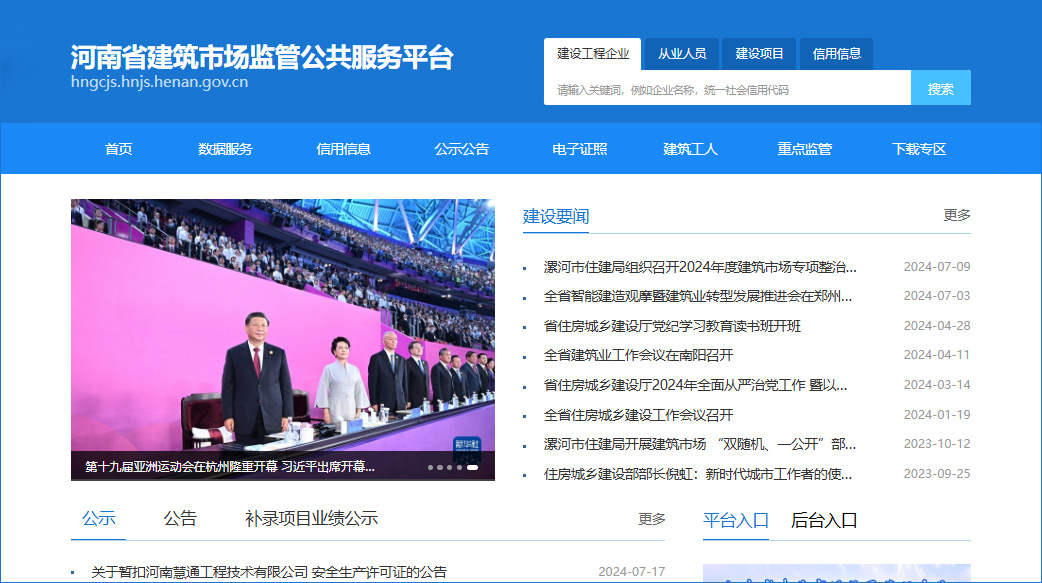
Task: Open the 数据服务 navigation menu
Action: tap(225, 149)
